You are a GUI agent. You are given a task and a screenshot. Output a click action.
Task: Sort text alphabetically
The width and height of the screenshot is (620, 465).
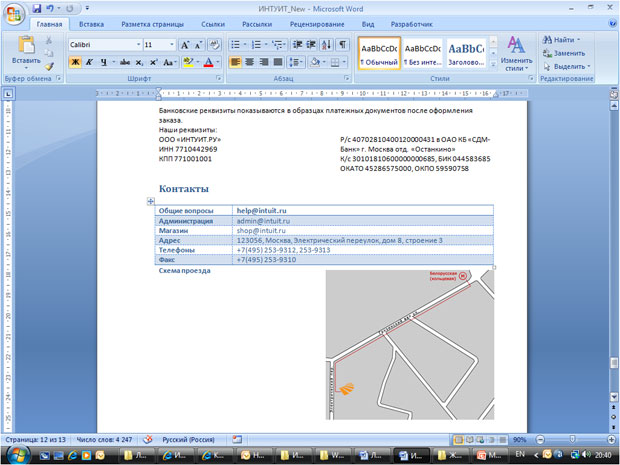pos(327,45)
